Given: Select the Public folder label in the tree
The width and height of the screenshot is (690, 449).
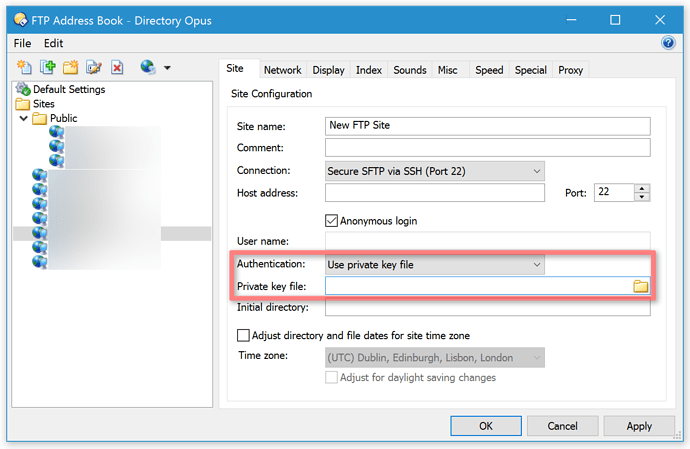Looking at the screenshot, I should coord(63,118).
